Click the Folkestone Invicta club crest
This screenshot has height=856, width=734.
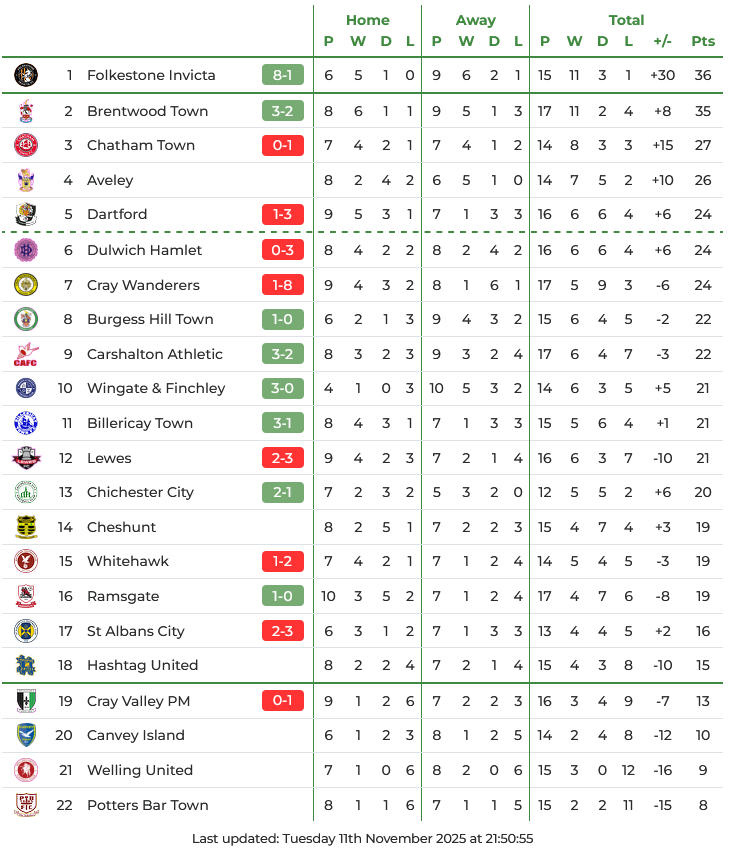(26, 75)
